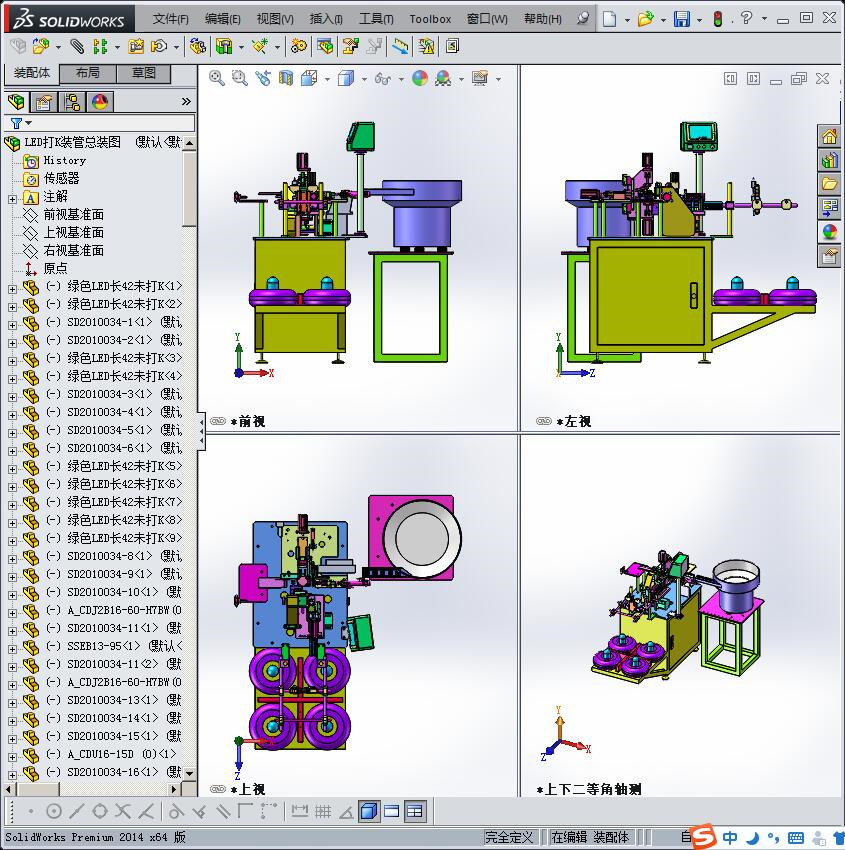845x850 pixels.
Task: Click the Rebuild traffic light icon
Action: tap(718, 19)
